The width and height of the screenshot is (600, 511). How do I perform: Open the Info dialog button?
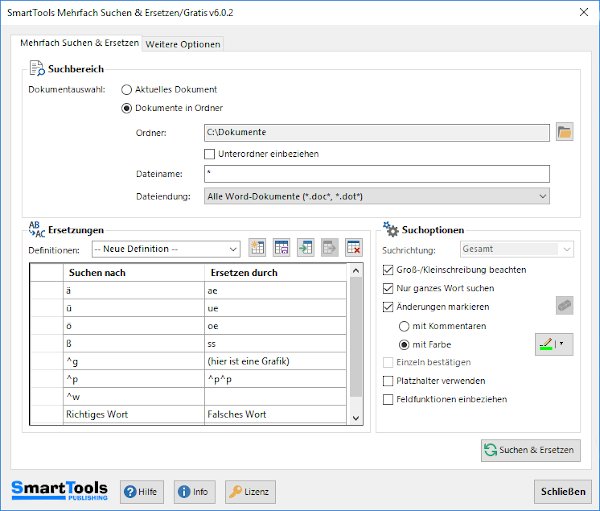194,491
